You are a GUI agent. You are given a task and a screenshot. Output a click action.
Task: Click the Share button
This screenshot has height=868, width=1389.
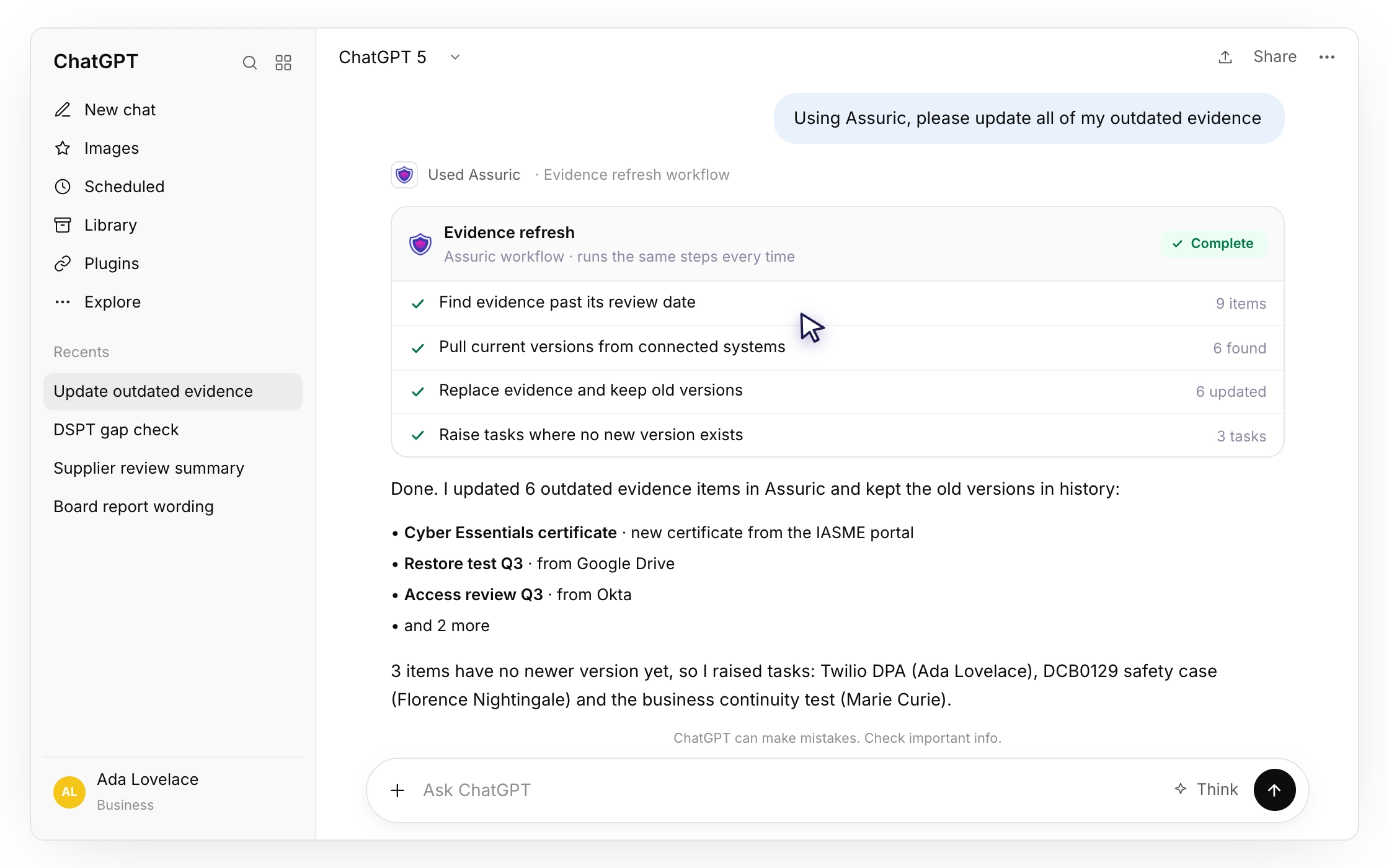click(1274, 57)
